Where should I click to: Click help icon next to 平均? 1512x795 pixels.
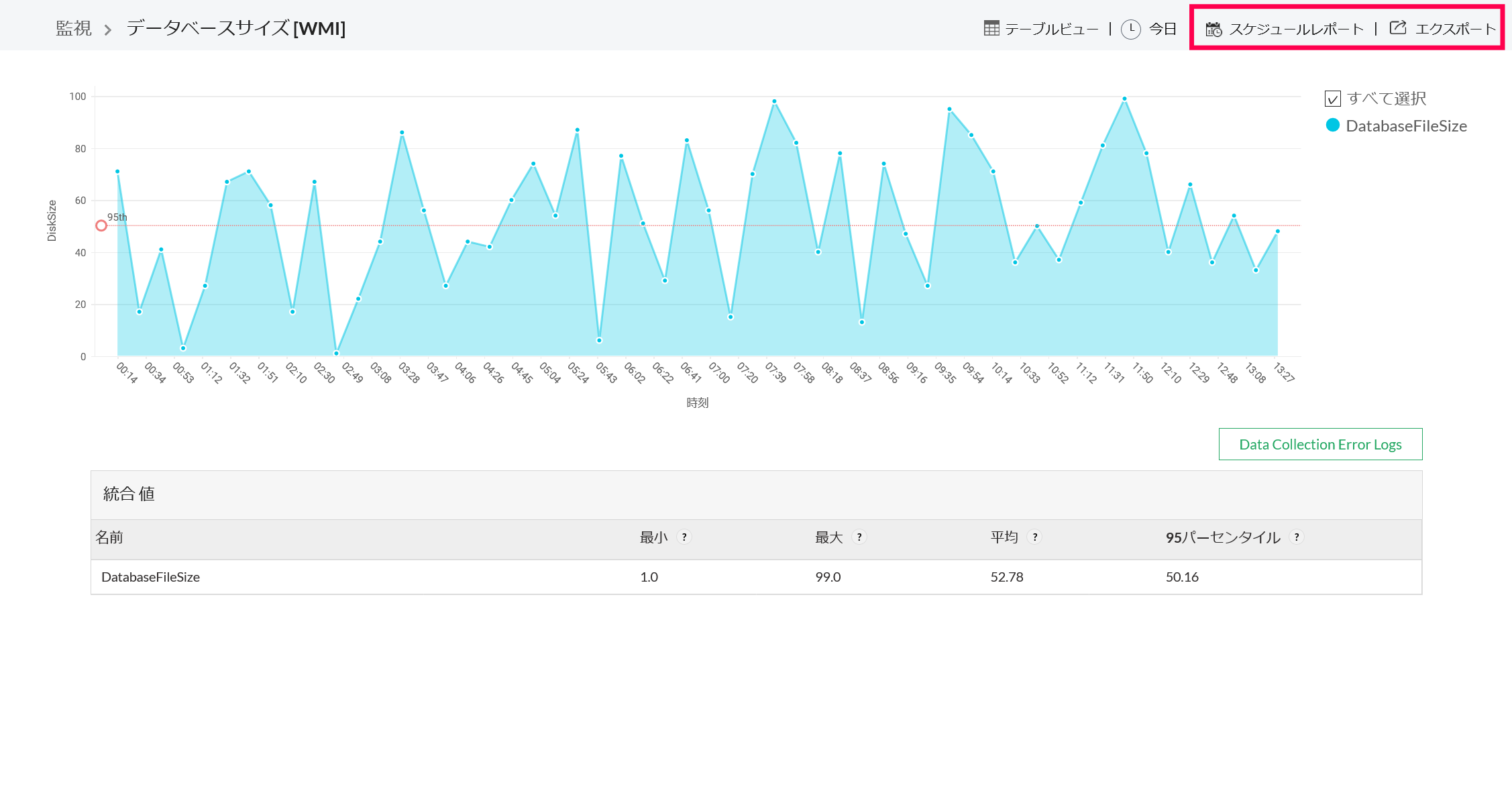pos(1035,537)
